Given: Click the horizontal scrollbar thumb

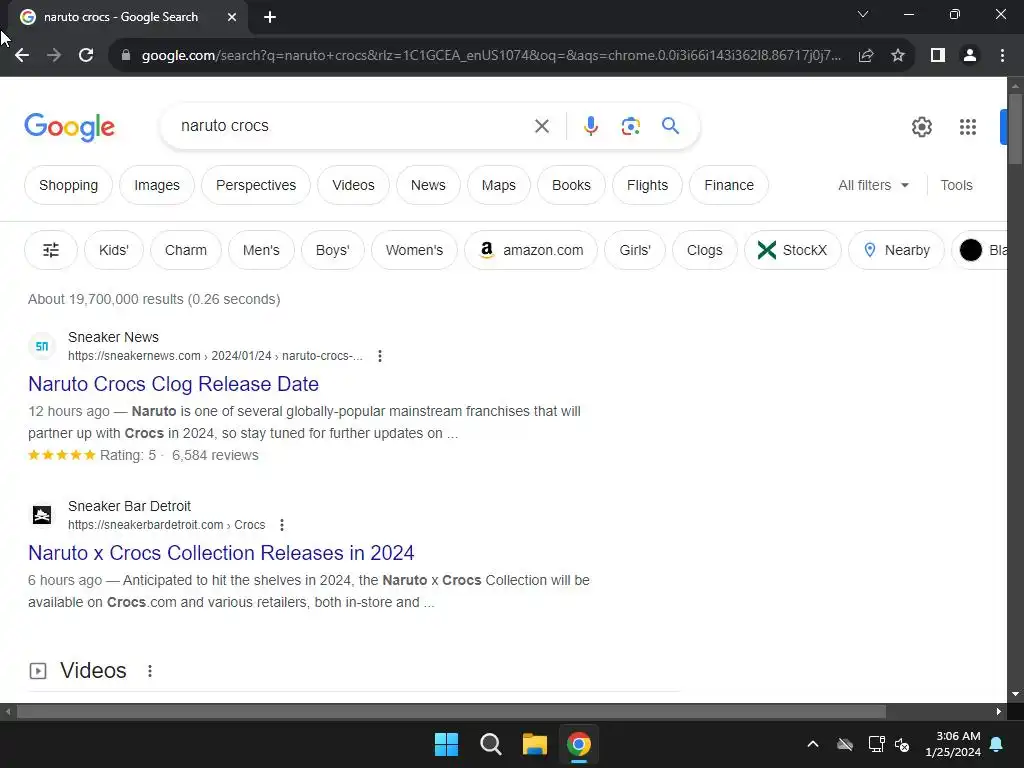Looking at the screenshot, I should point(451,712).
